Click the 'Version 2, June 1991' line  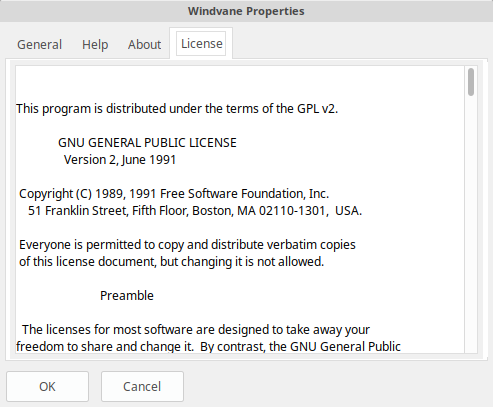[120, 160]
